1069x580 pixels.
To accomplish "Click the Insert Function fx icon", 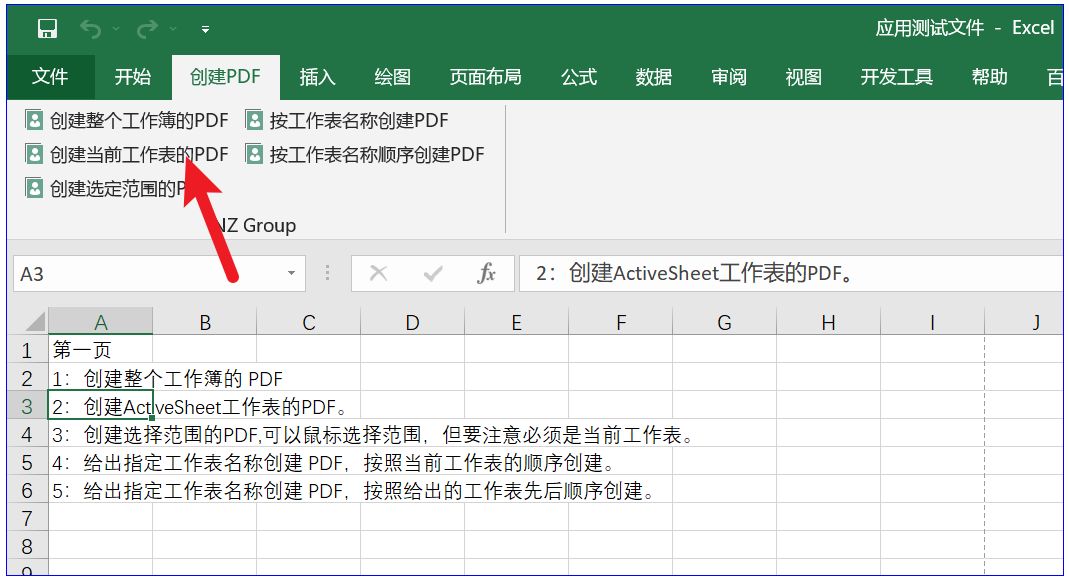I will (486, 274).
